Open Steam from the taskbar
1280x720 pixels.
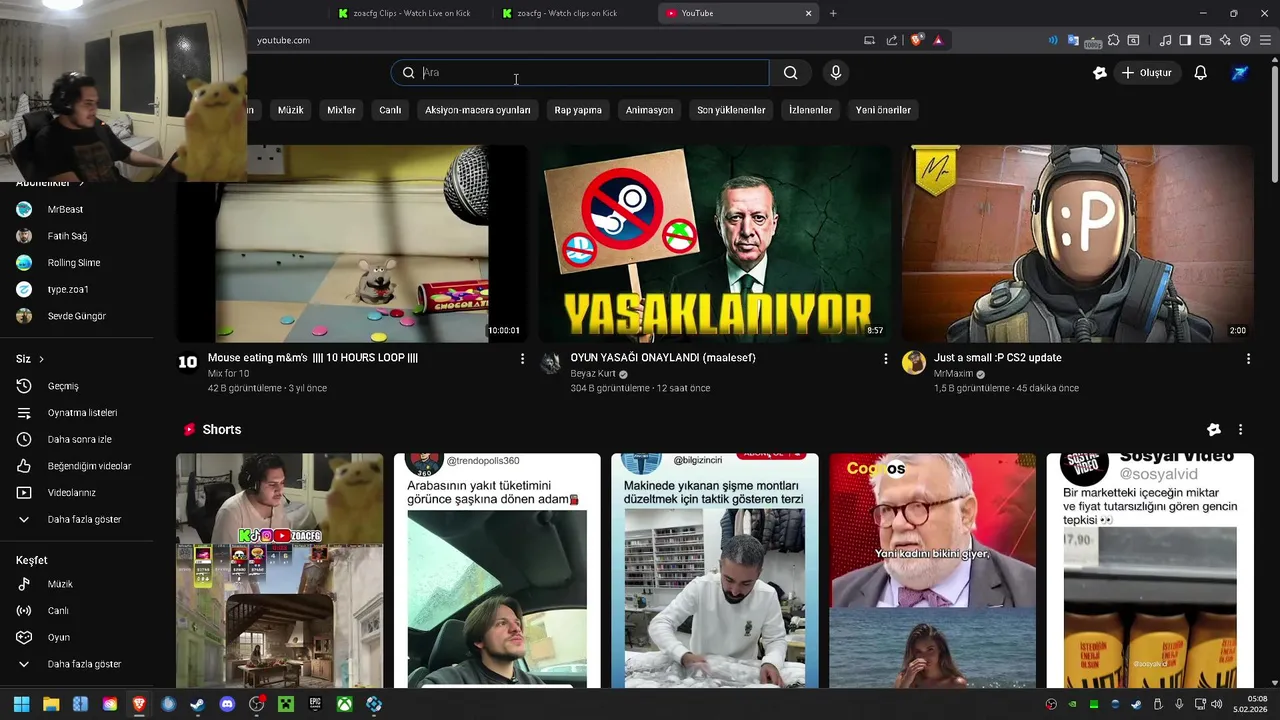coord(198,704)
